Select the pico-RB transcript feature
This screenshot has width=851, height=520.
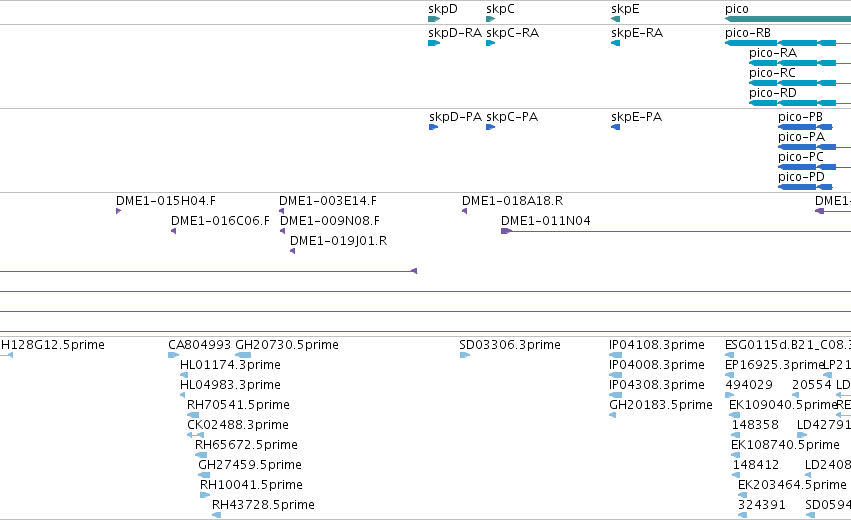(788, 43)
